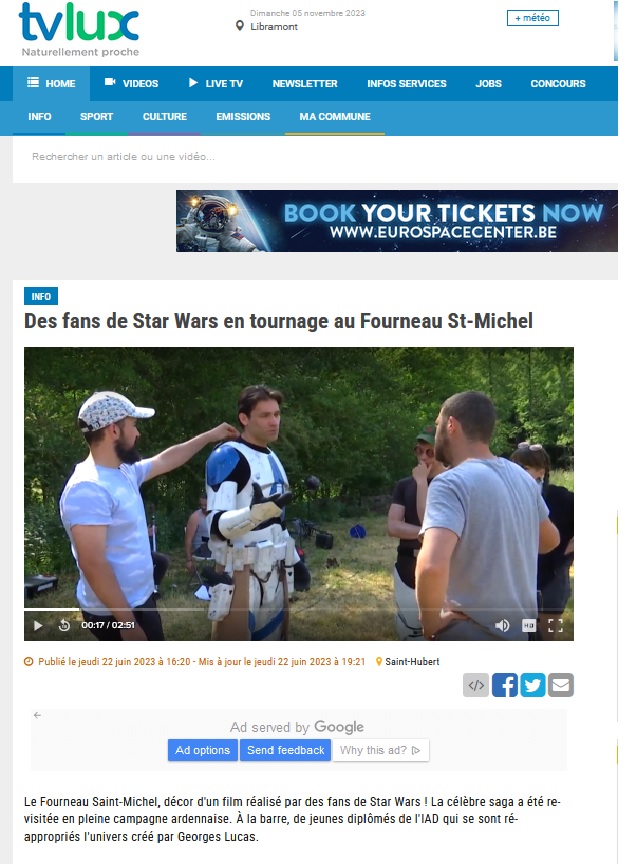Click the Send feedback button
The image size is (636, 864).
pos(285,750)
